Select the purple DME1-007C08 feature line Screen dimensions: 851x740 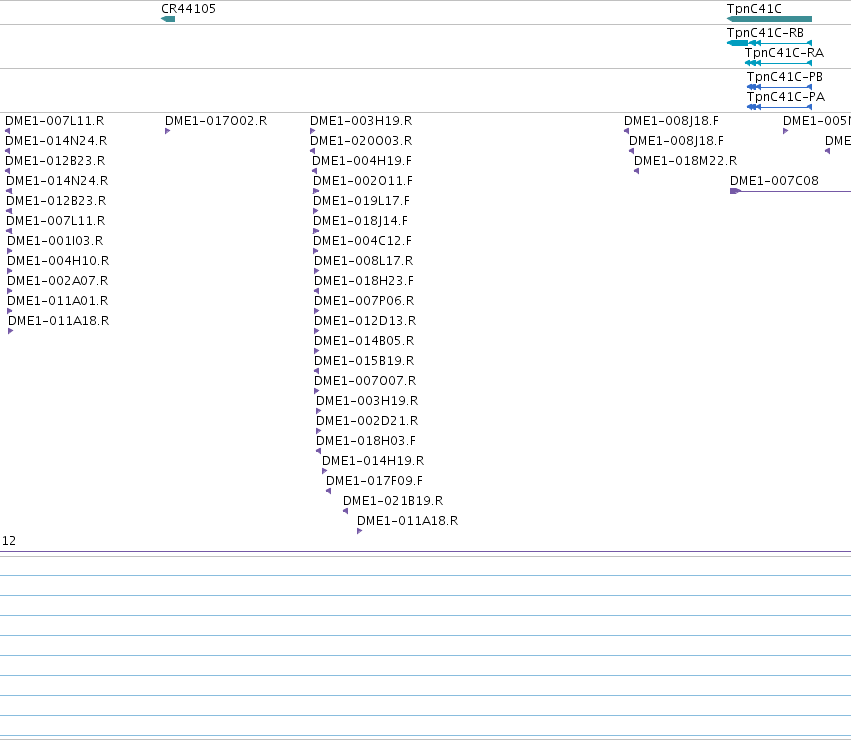click(790, 191)
